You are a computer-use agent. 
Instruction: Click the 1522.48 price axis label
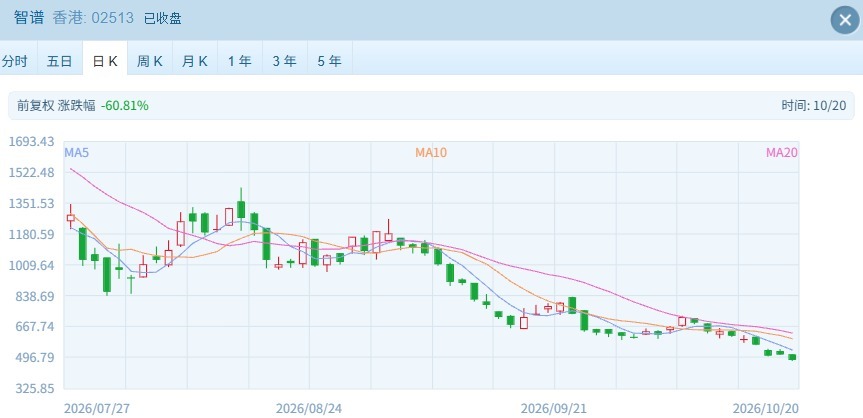31,172
